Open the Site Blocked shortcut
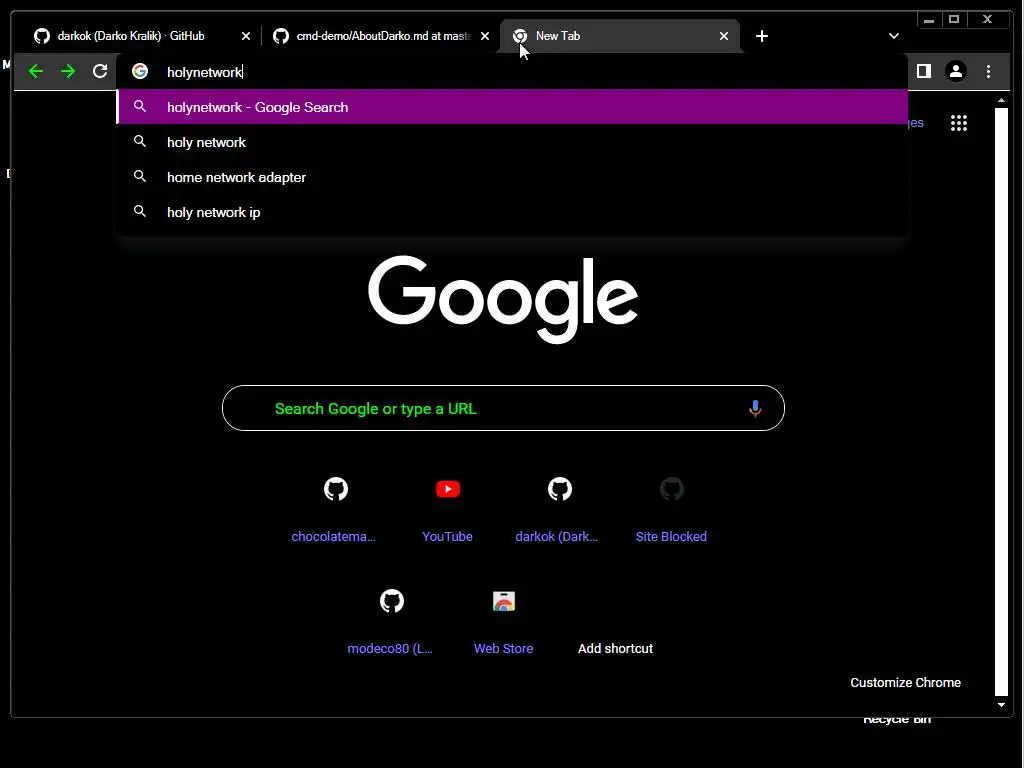This screenshot has height=768, width=1024. 671,510
